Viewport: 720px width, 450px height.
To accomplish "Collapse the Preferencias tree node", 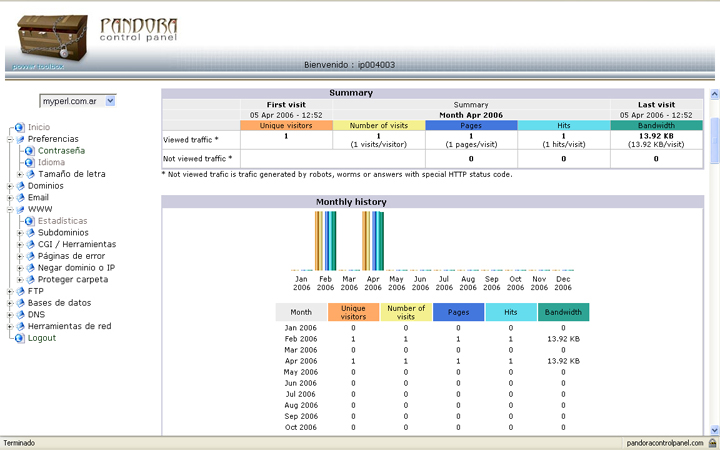I will point(9,140).
